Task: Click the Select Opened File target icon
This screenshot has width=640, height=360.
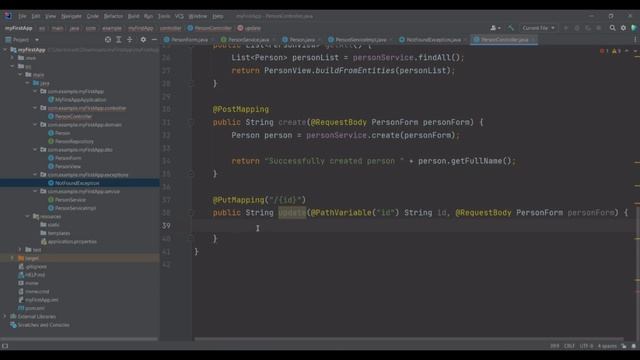Action: [x=108, y=40]
